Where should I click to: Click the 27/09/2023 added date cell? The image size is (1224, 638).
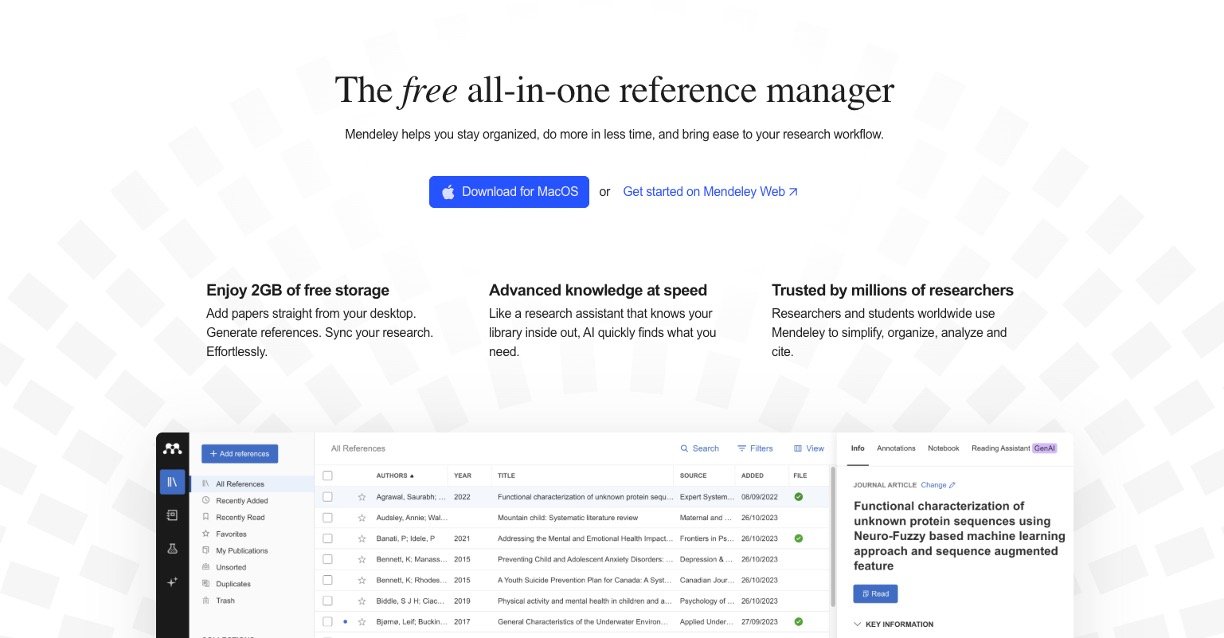tap(759, 622)
